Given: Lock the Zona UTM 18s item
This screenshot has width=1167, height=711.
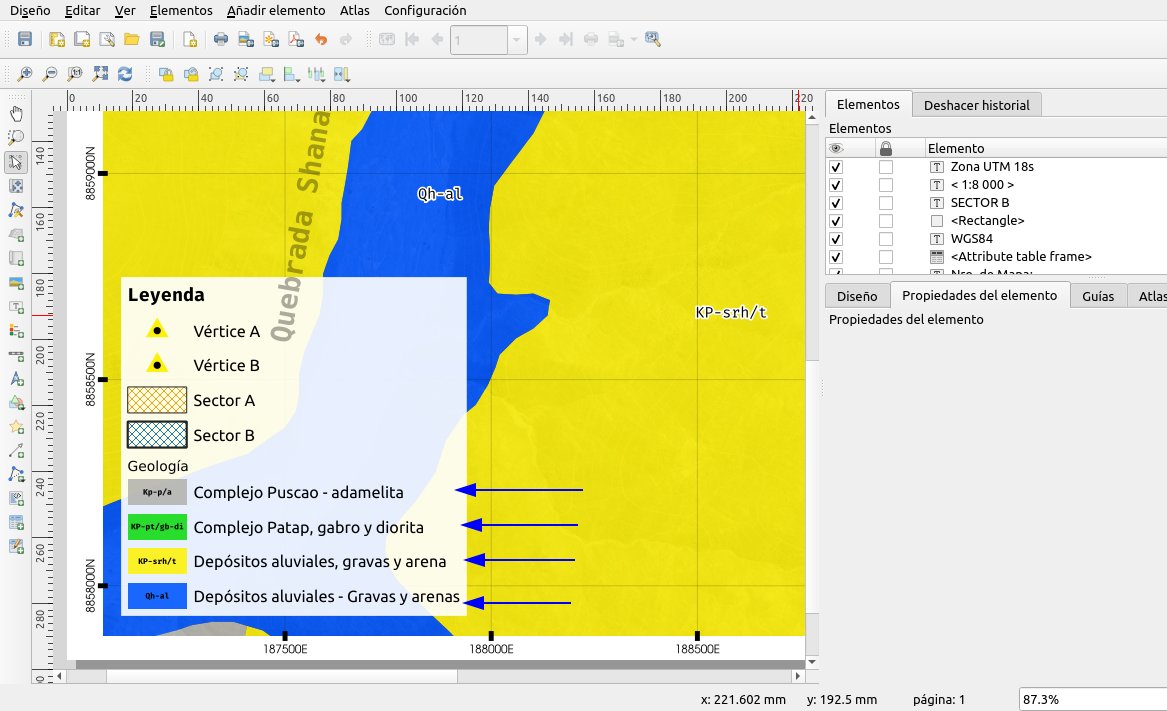Looking at the screenshot, I should [x=886, y=167].
